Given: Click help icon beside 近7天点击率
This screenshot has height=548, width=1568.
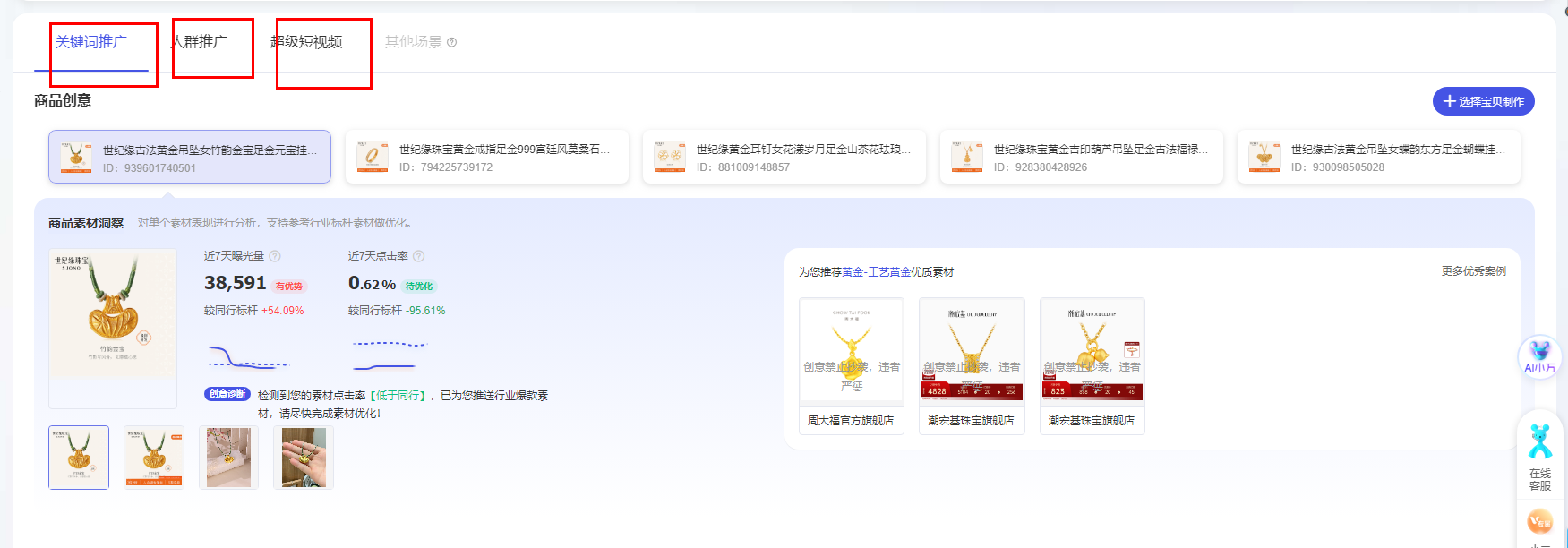Looking at the screenshot, I should [418, 256].
